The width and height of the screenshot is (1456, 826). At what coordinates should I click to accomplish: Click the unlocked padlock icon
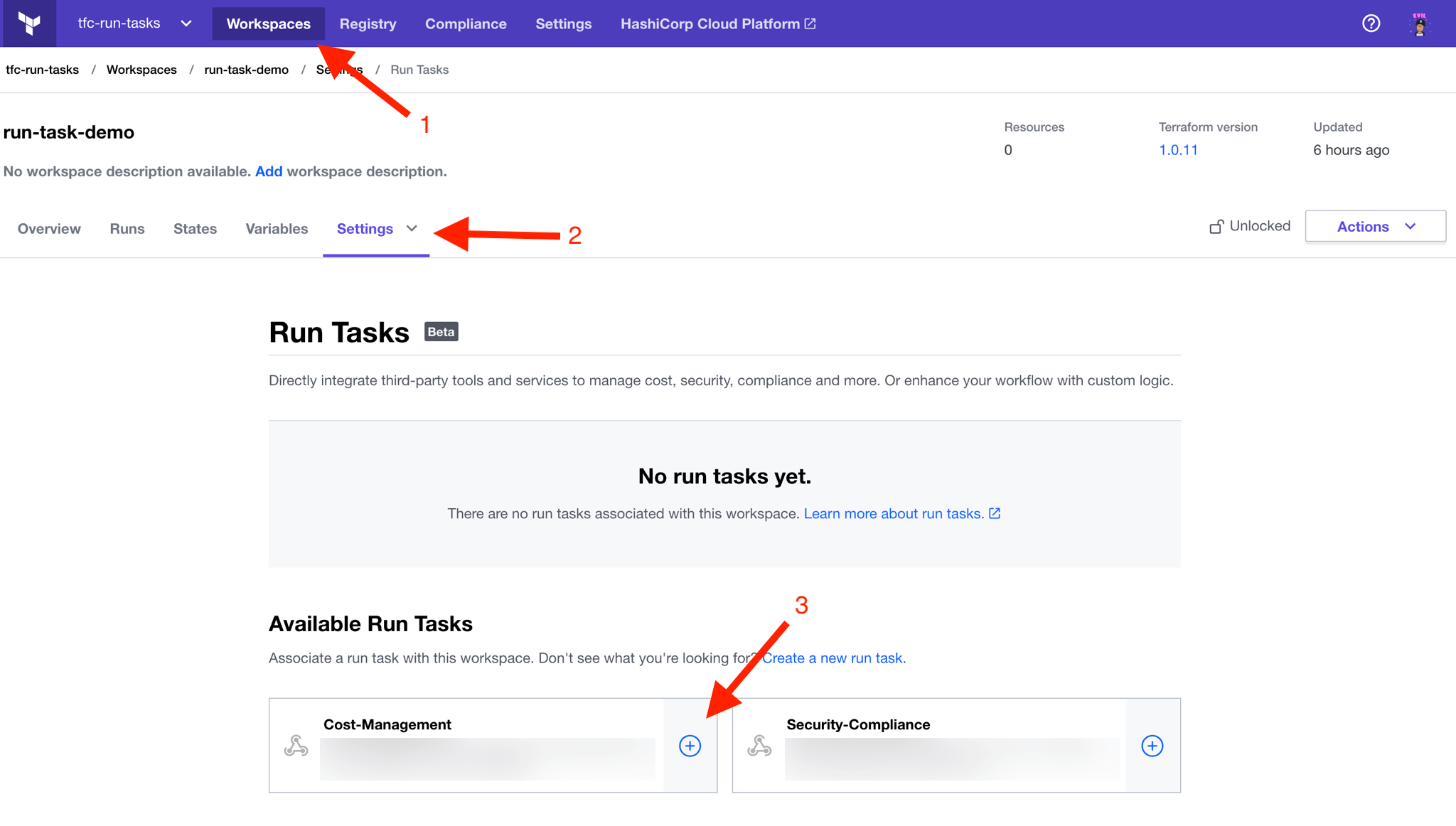1216,225
